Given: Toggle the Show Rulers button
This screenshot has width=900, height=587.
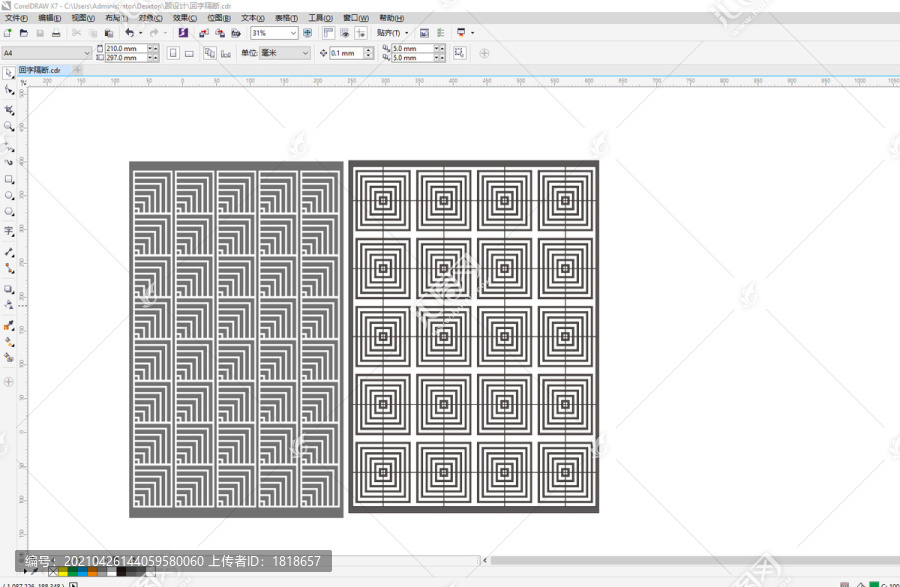Looking at the screenshot, I should 328,33.
